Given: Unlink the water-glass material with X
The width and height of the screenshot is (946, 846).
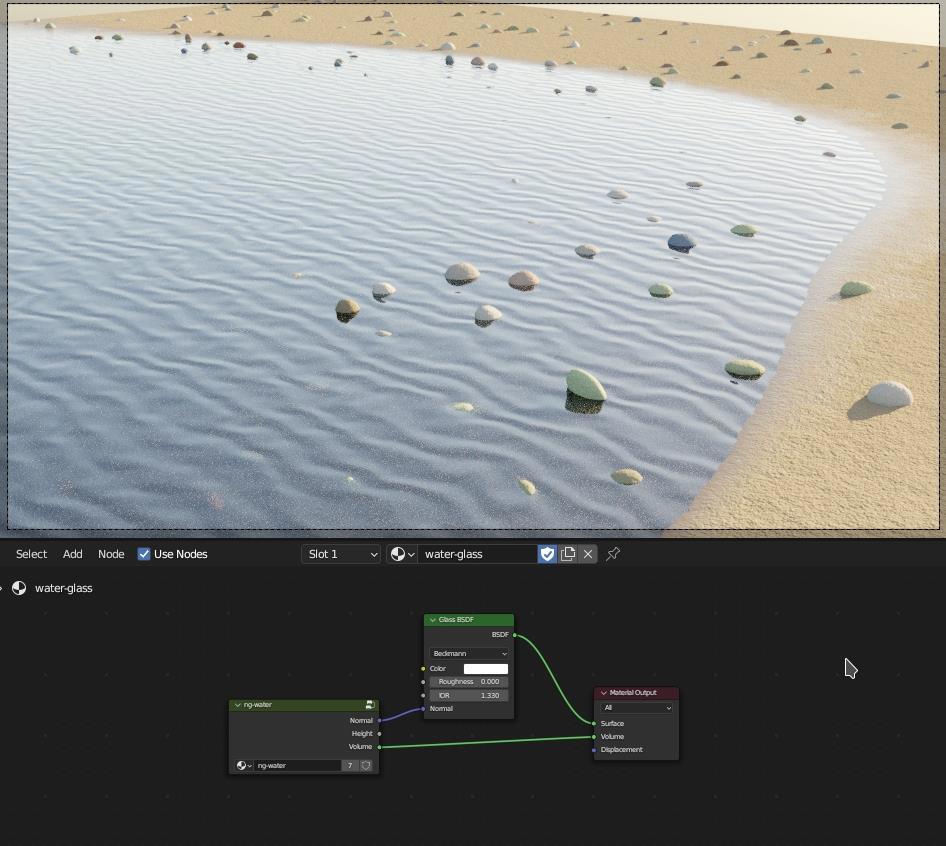Looking at the screenshot, I should click(x=588, y=554).
